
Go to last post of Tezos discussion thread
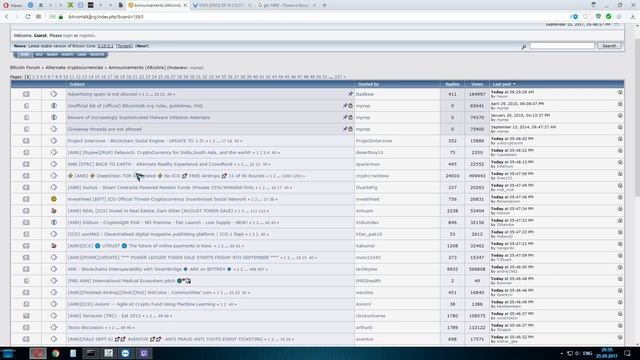click(620, 325)
